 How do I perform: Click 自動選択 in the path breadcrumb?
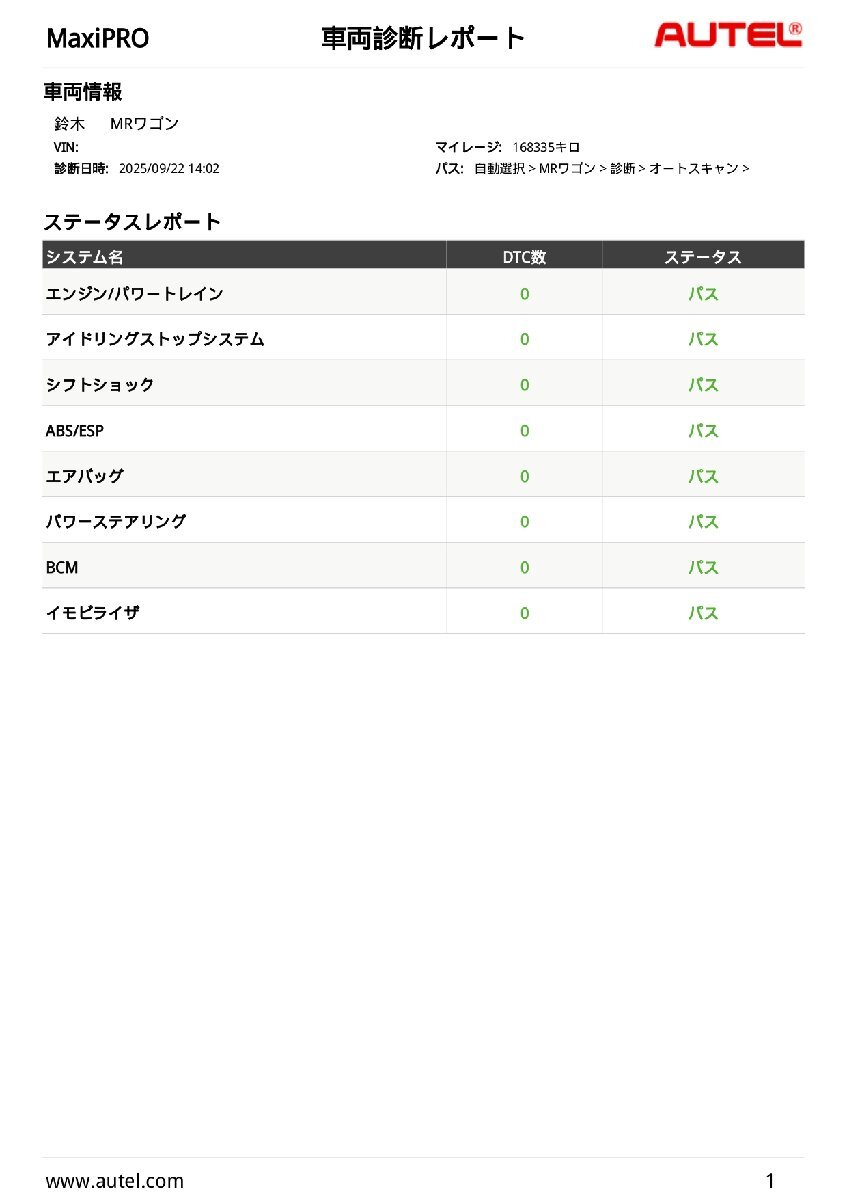coord(499,169)
